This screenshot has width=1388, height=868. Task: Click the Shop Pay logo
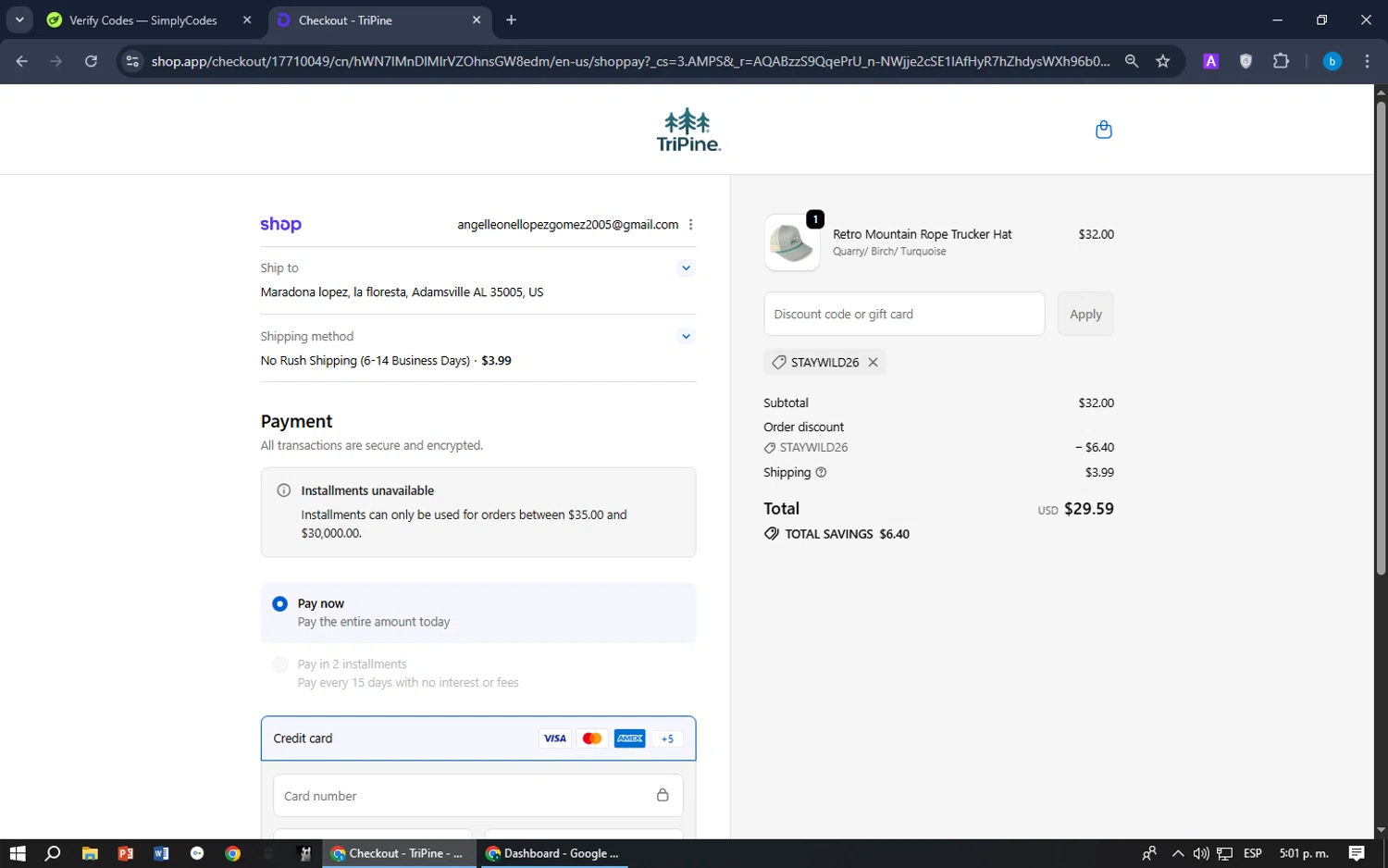tap(280, 224)
